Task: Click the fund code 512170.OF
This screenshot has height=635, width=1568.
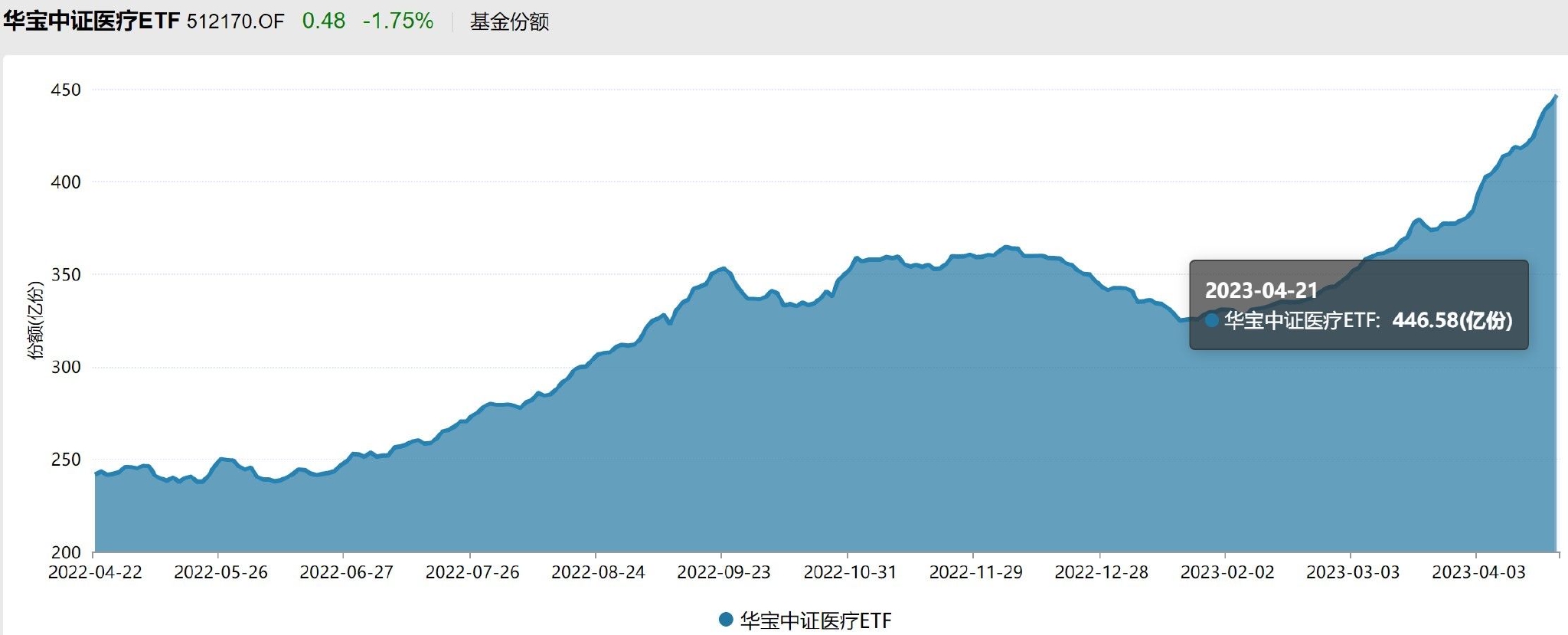Action: [x=236, y=21]
